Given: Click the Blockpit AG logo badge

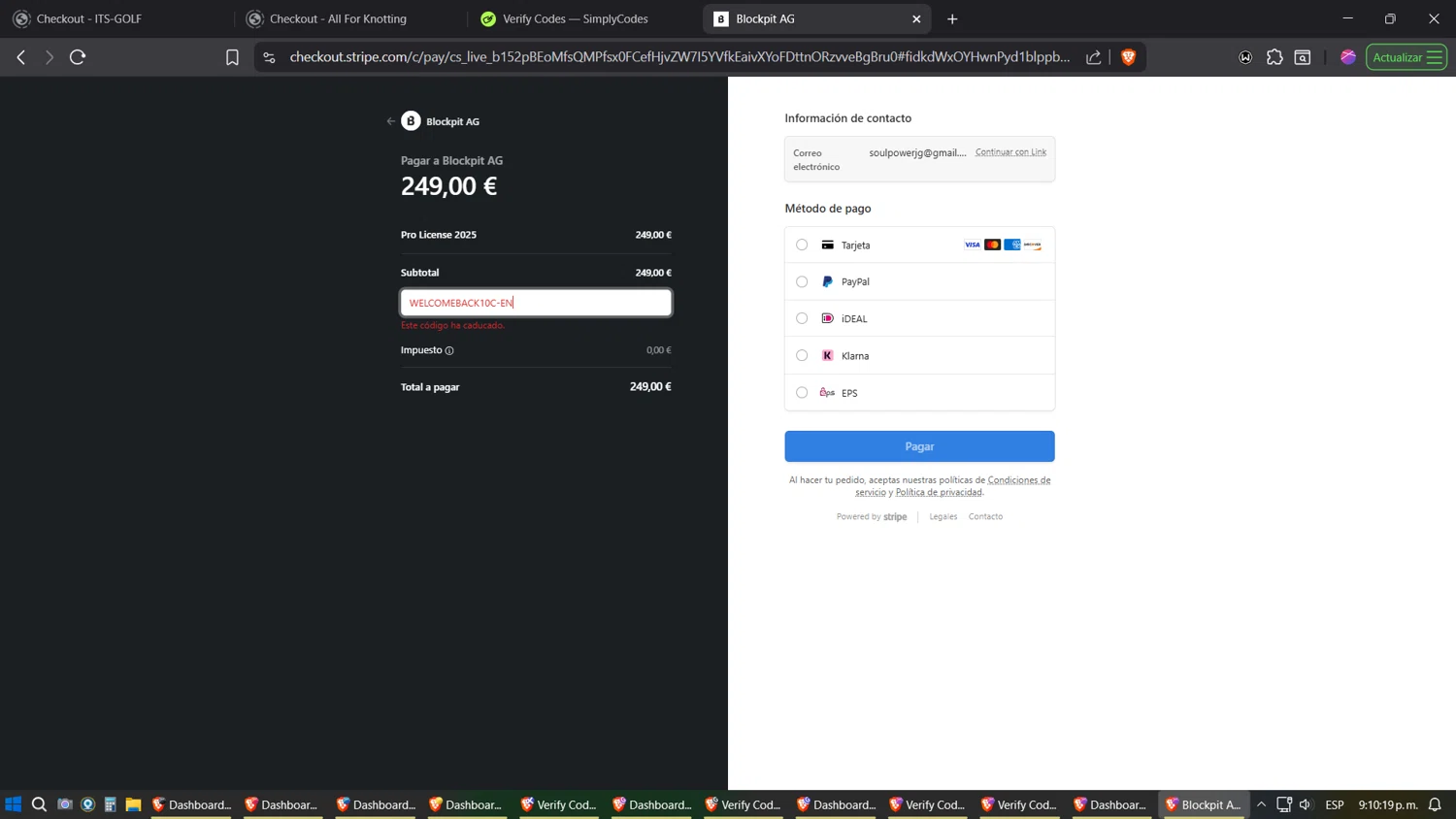Looking at the screenshot, I should pos(411,120).
